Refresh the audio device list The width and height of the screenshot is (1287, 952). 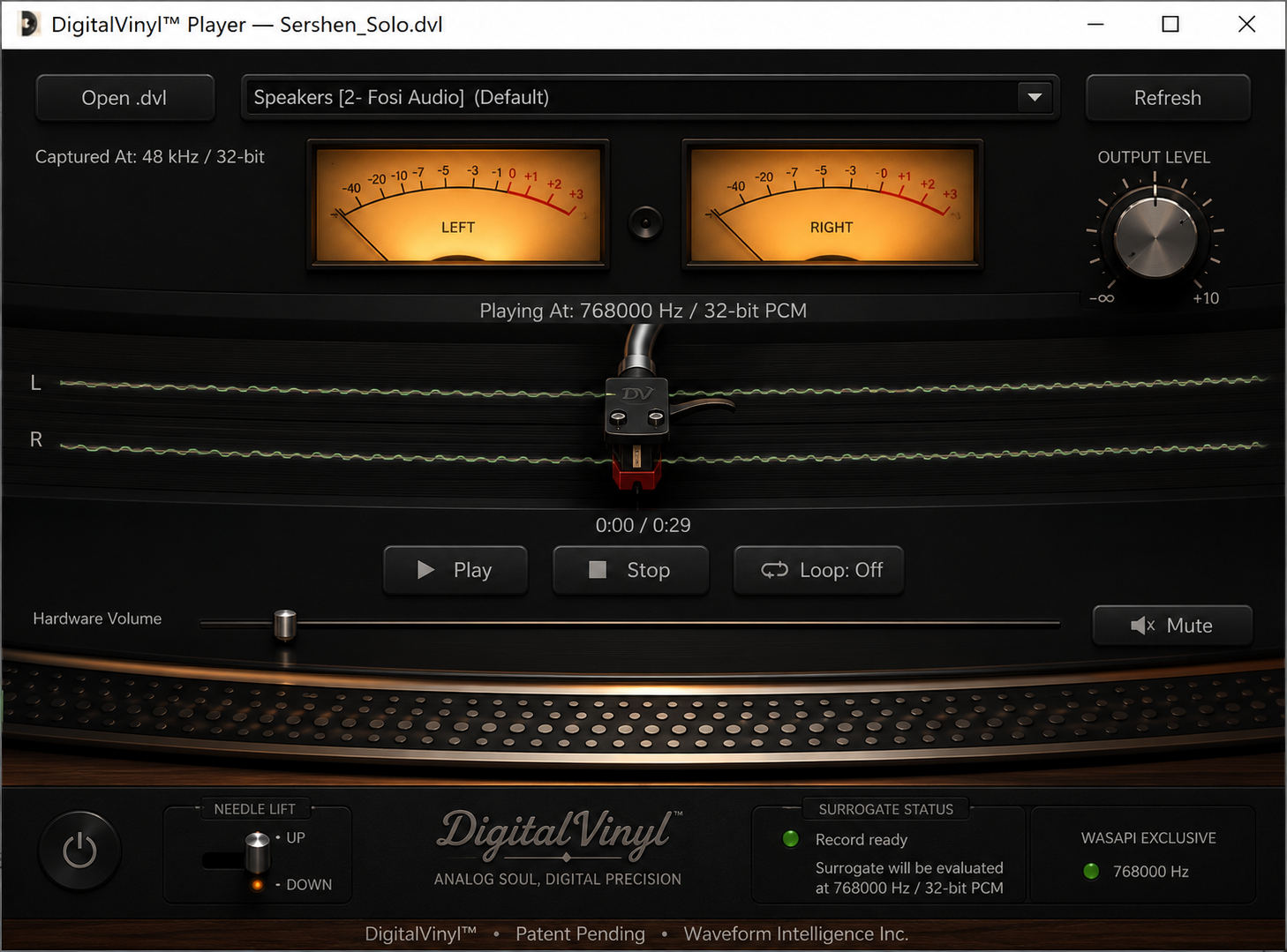coord(1168,98)
